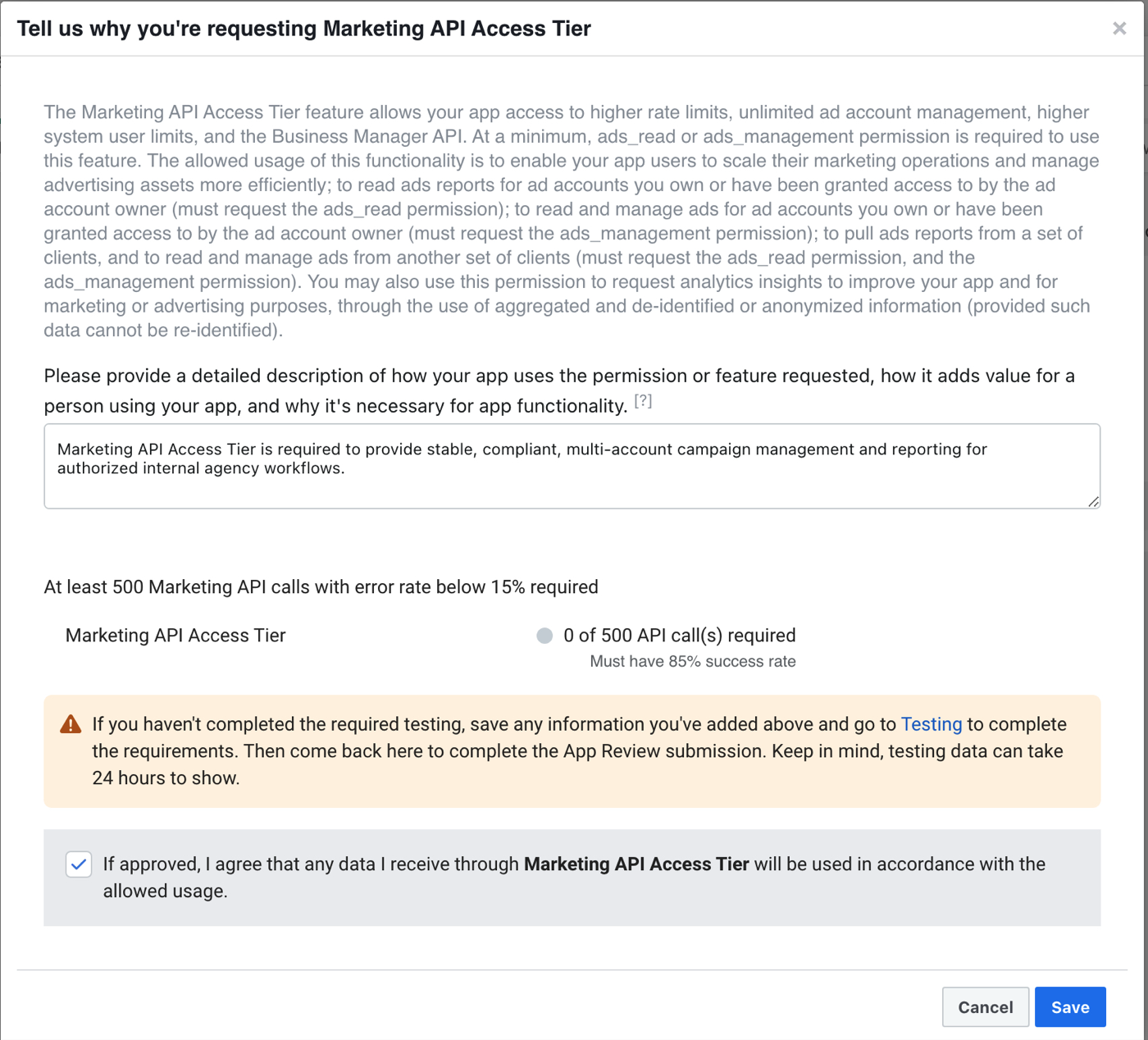The width and height of the screenshot is (1148, 1040).
Task: Cancel the access tier request dialog
Action: (986, 1007)
